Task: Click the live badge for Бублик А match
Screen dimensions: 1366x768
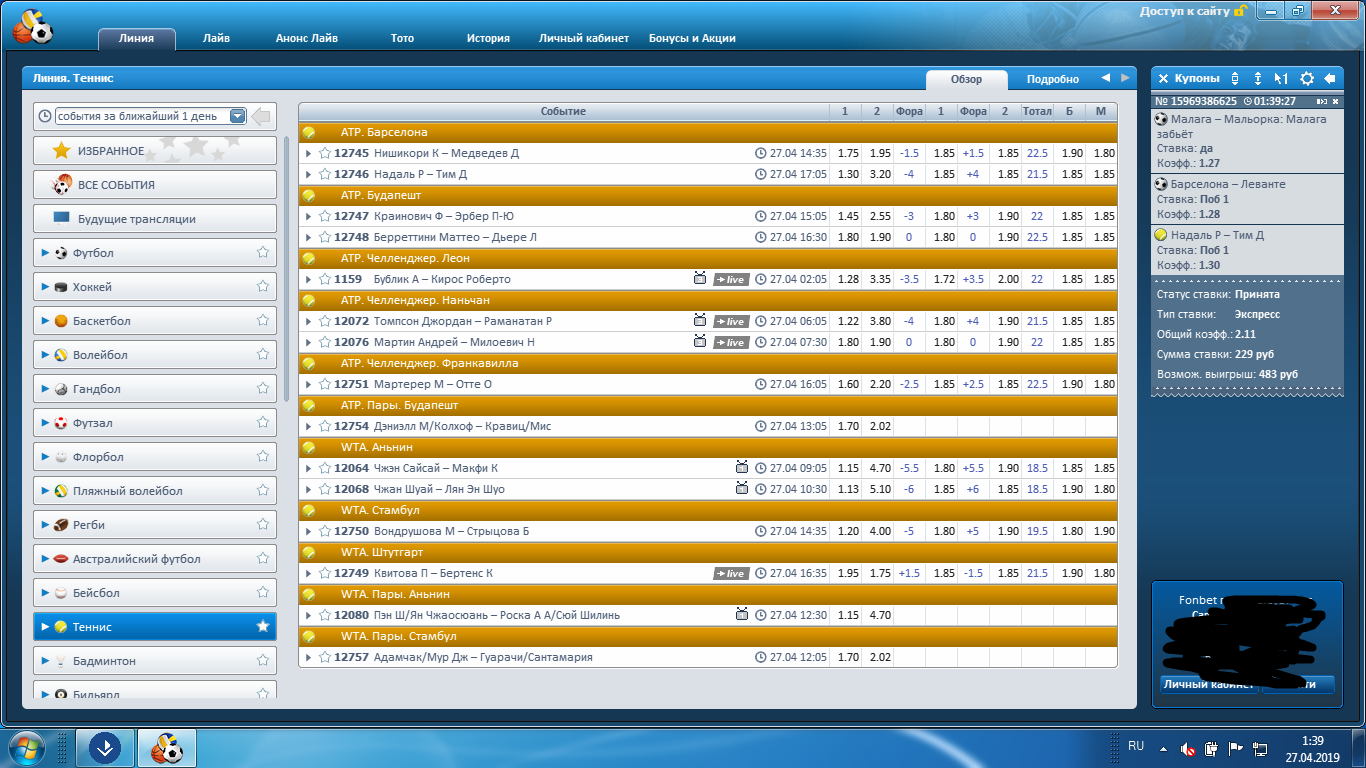Action: point(730,280)
